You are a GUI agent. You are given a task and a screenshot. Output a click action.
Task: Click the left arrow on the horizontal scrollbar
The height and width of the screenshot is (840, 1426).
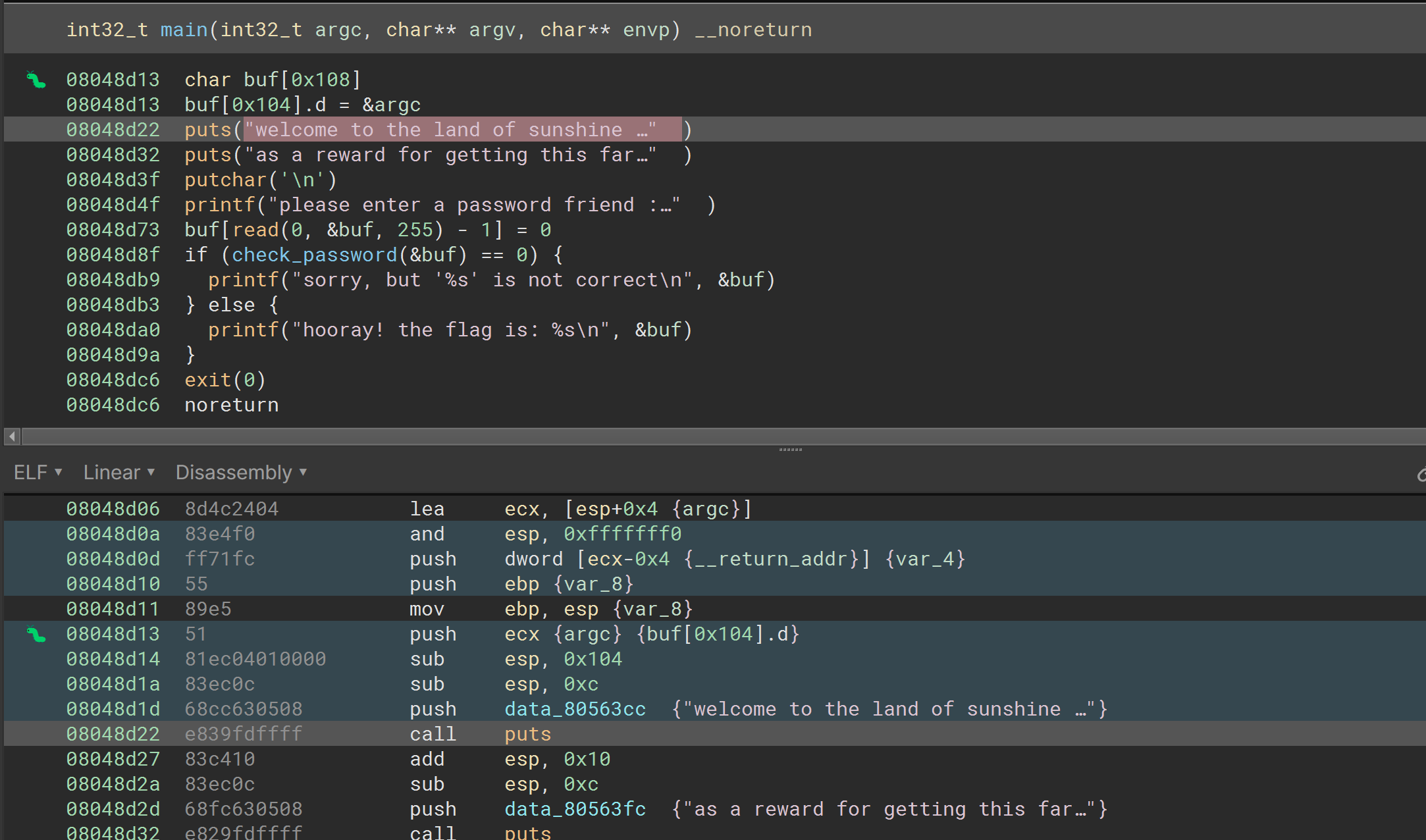(x=11, y=436)
